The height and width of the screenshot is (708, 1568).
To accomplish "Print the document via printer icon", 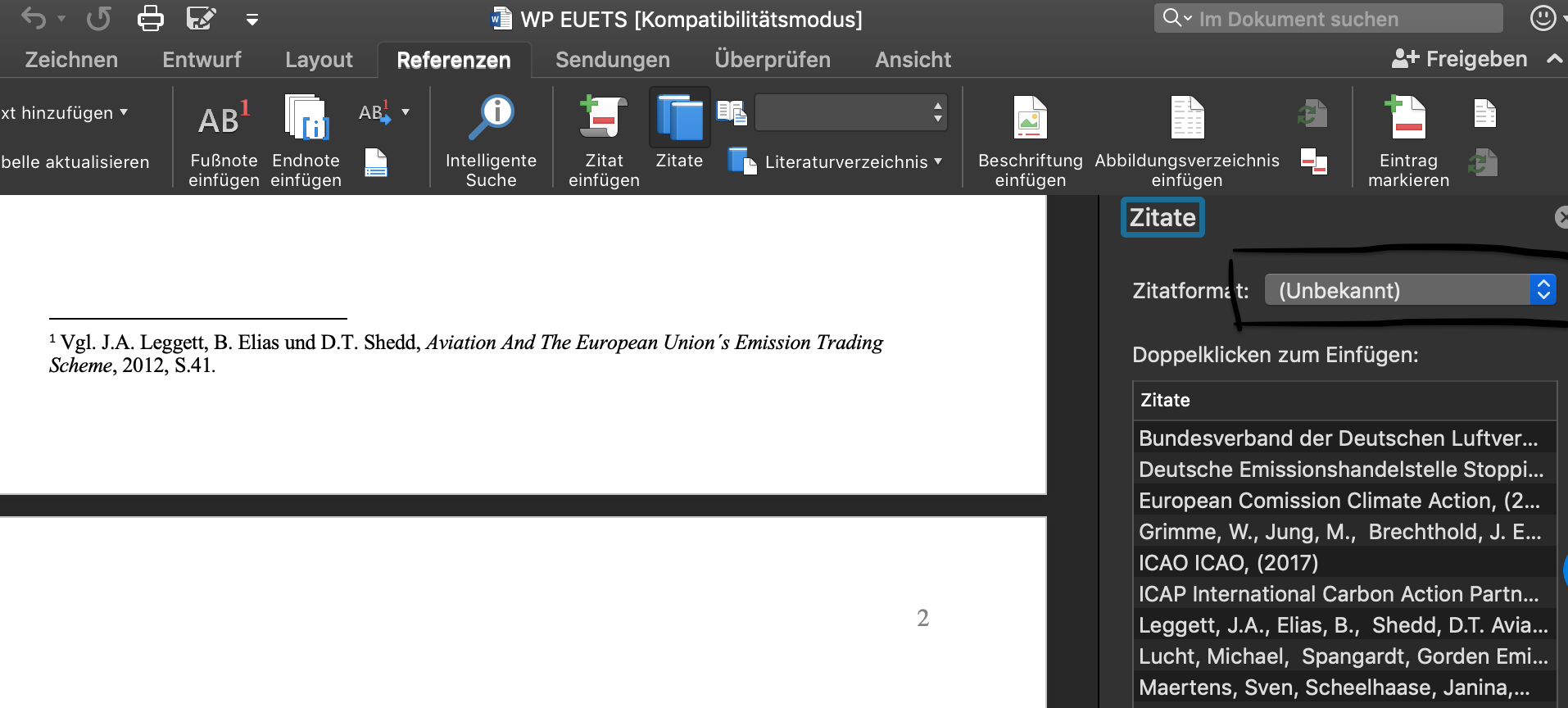I will click(150, 18).
